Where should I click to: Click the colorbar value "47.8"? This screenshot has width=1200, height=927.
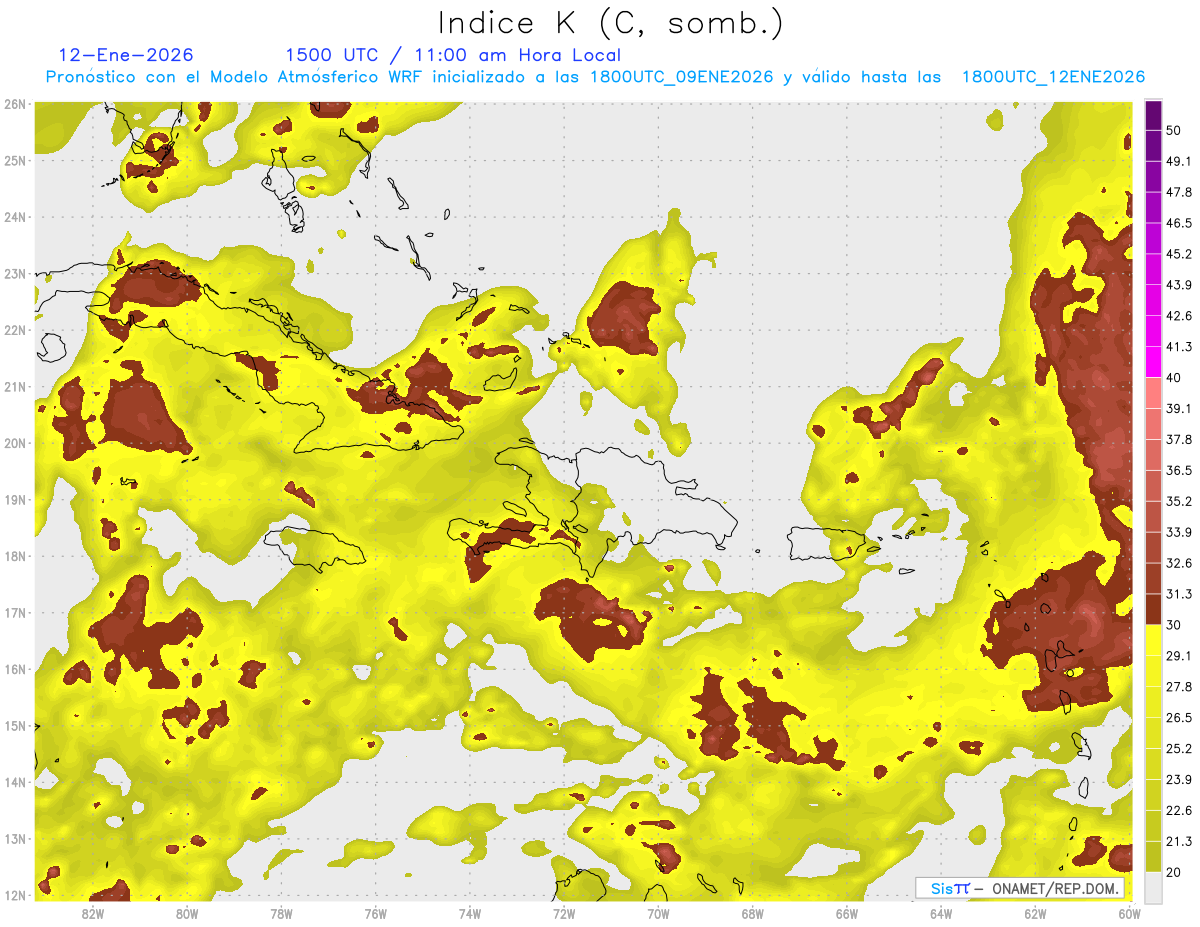(x=1178, y=192)
